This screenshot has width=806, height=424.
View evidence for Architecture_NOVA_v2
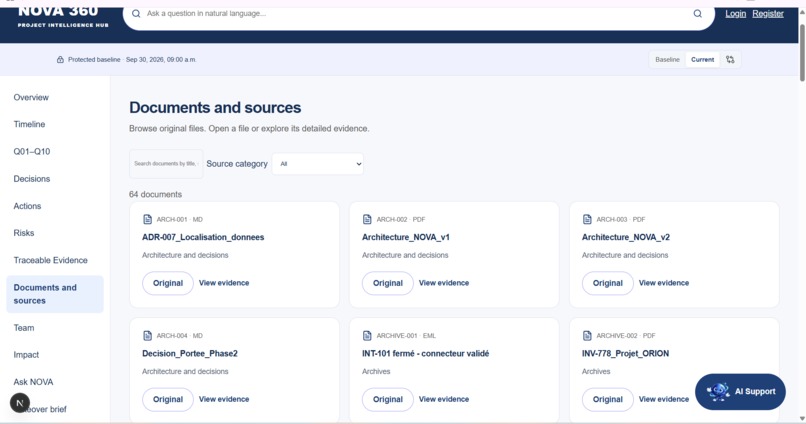(664, 283)
